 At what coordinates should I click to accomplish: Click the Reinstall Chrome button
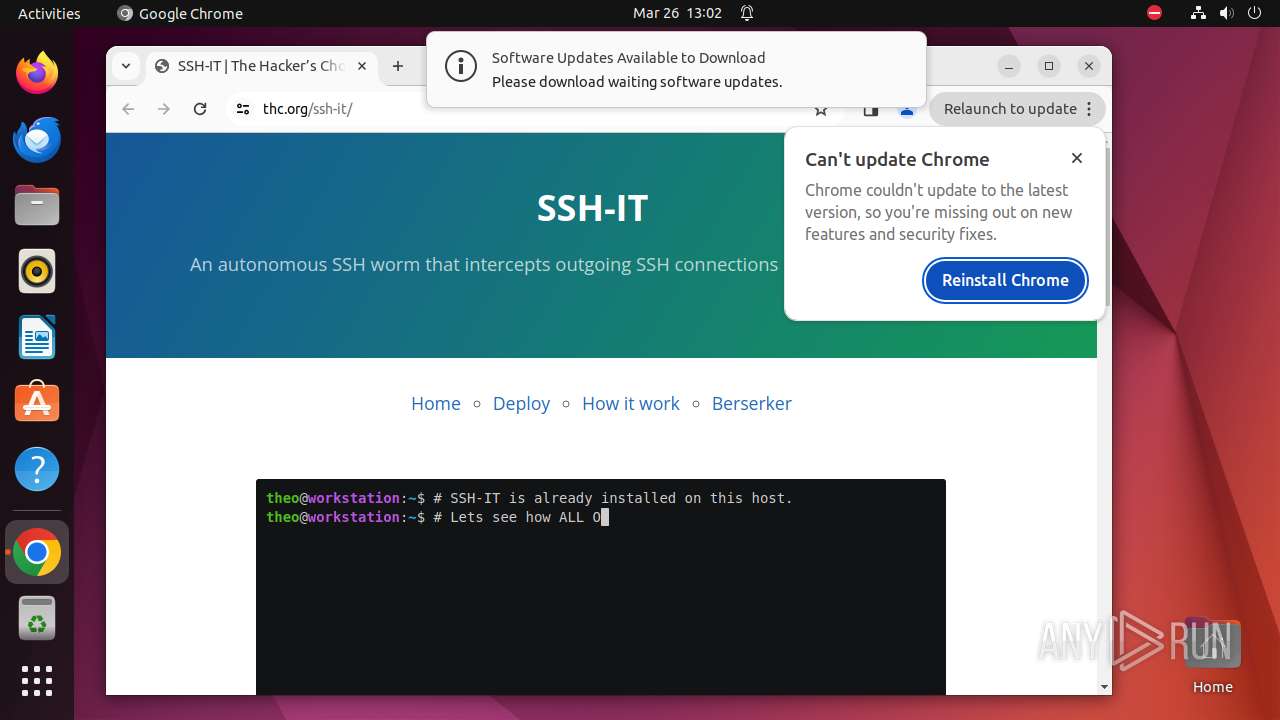click(x=1005, y=280)
